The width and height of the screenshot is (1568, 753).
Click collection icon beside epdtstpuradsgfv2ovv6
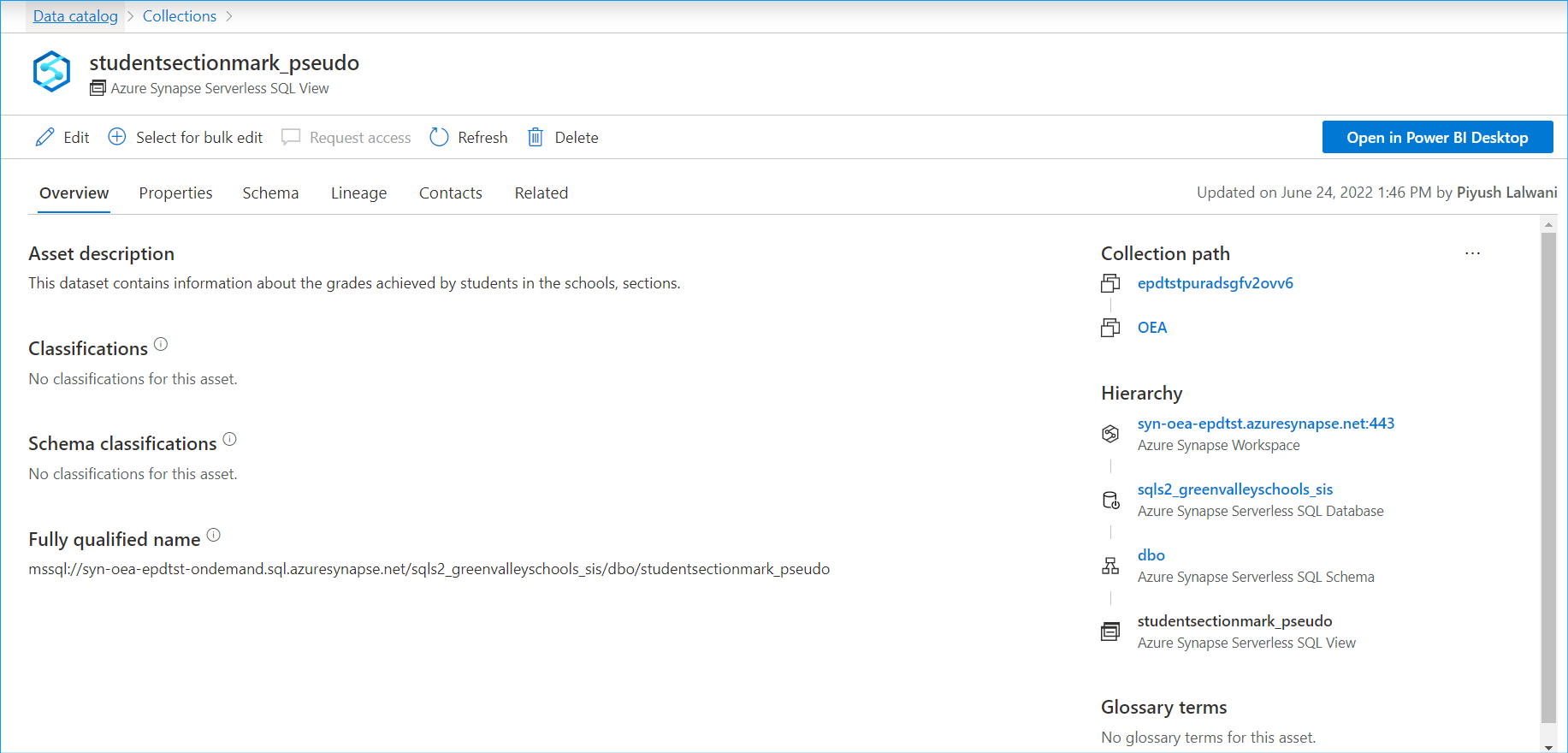pos(1110,283)
